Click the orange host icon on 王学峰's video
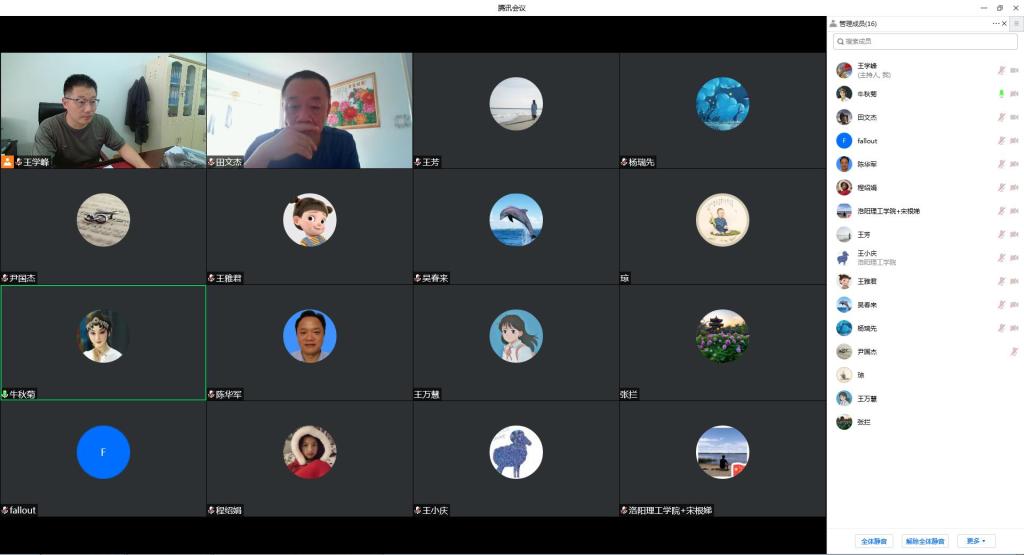Image resolution: width=1024 pixels, height=555 pixels. 7,161
